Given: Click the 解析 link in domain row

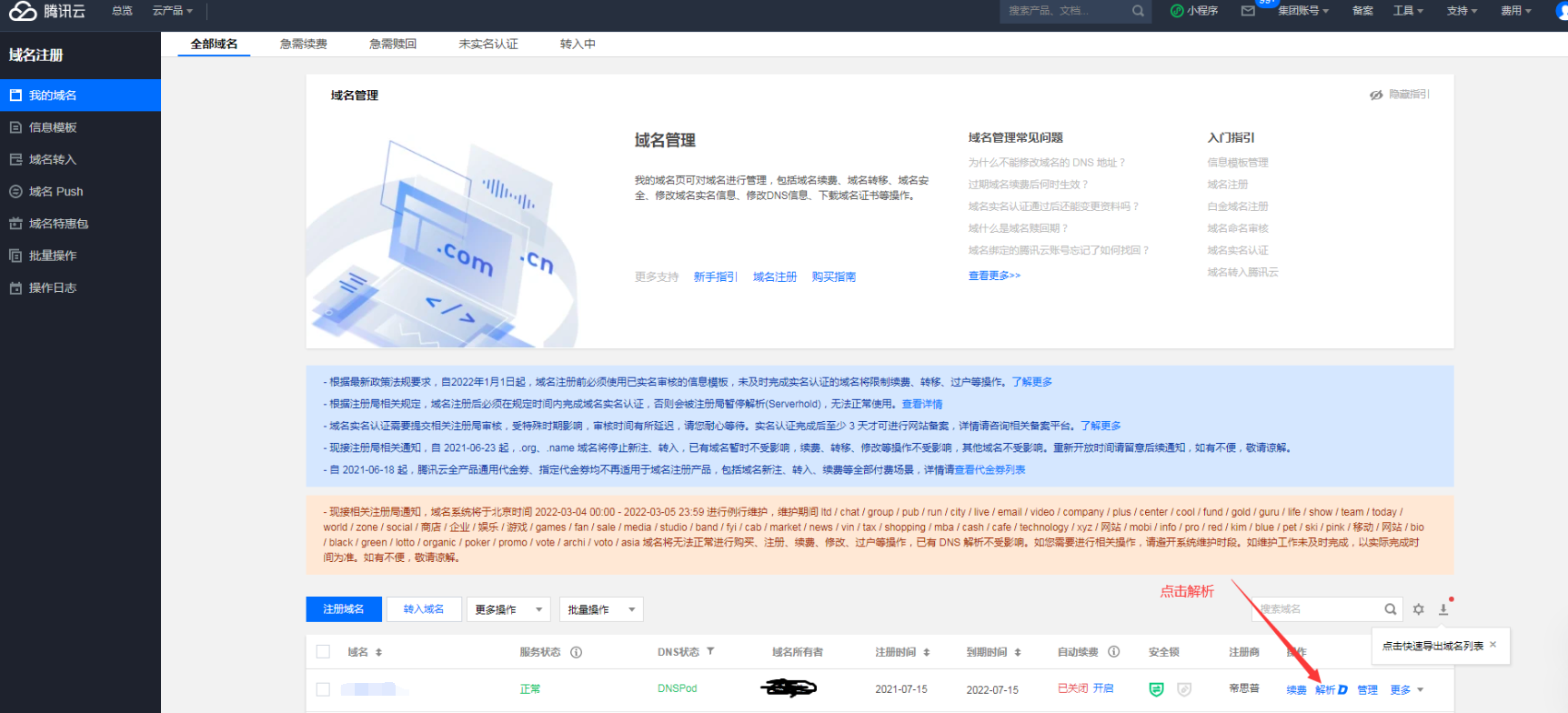Looking at the screenshot, I should pos(1325,690).
